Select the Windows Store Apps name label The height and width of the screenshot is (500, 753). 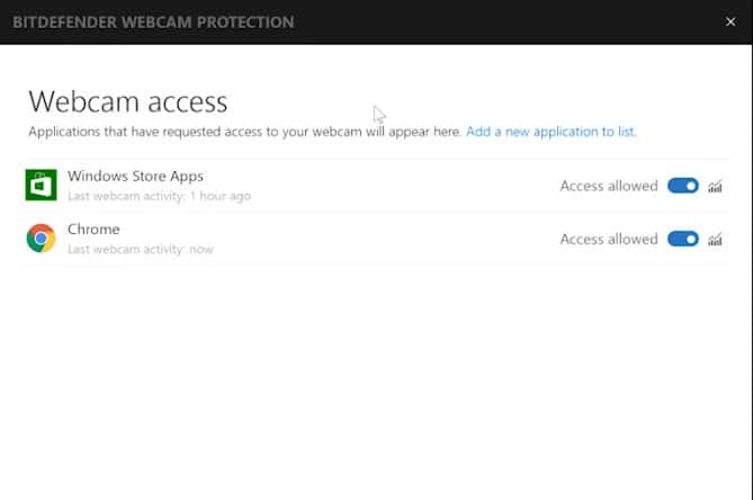(135, 176)
